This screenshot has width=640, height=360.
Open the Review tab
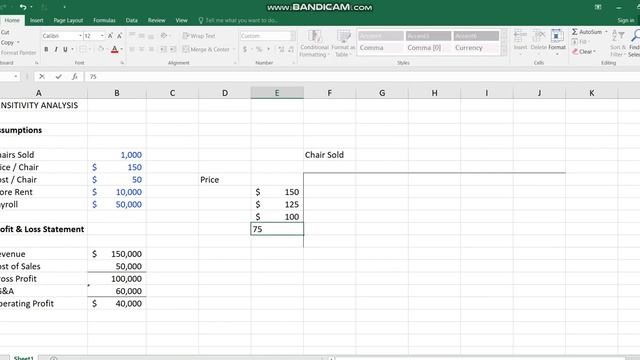(x=156, y=20)
